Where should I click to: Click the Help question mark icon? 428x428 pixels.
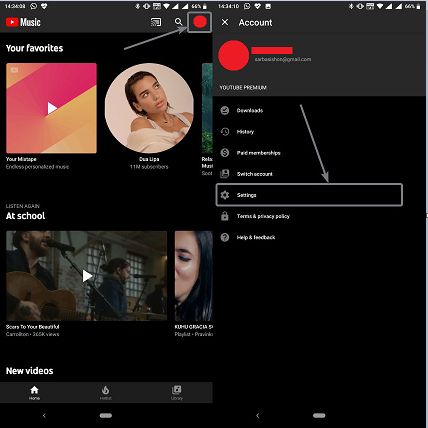point(225,237)
